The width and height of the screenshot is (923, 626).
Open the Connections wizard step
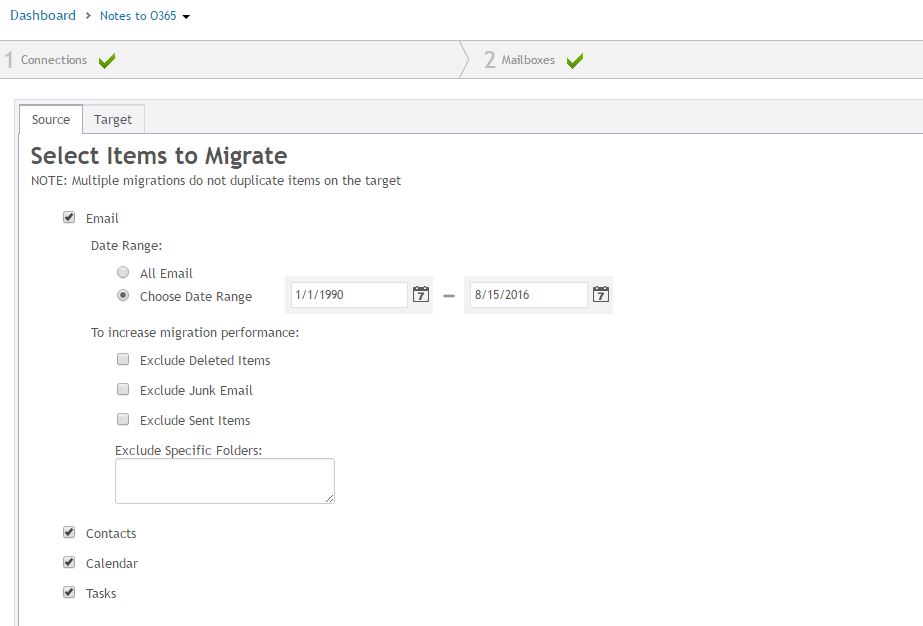[x=54, y=60]
